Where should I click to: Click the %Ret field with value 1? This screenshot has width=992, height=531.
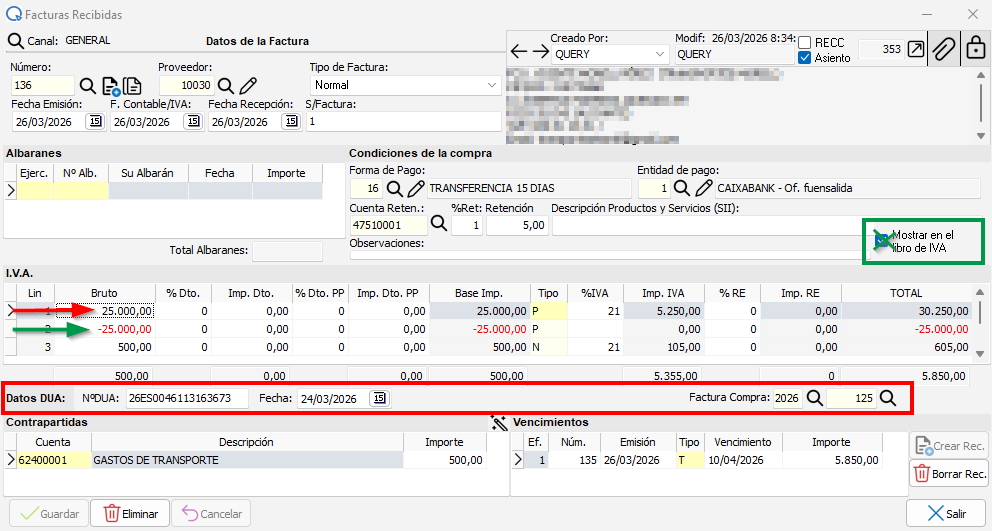[x=467, y=225]
